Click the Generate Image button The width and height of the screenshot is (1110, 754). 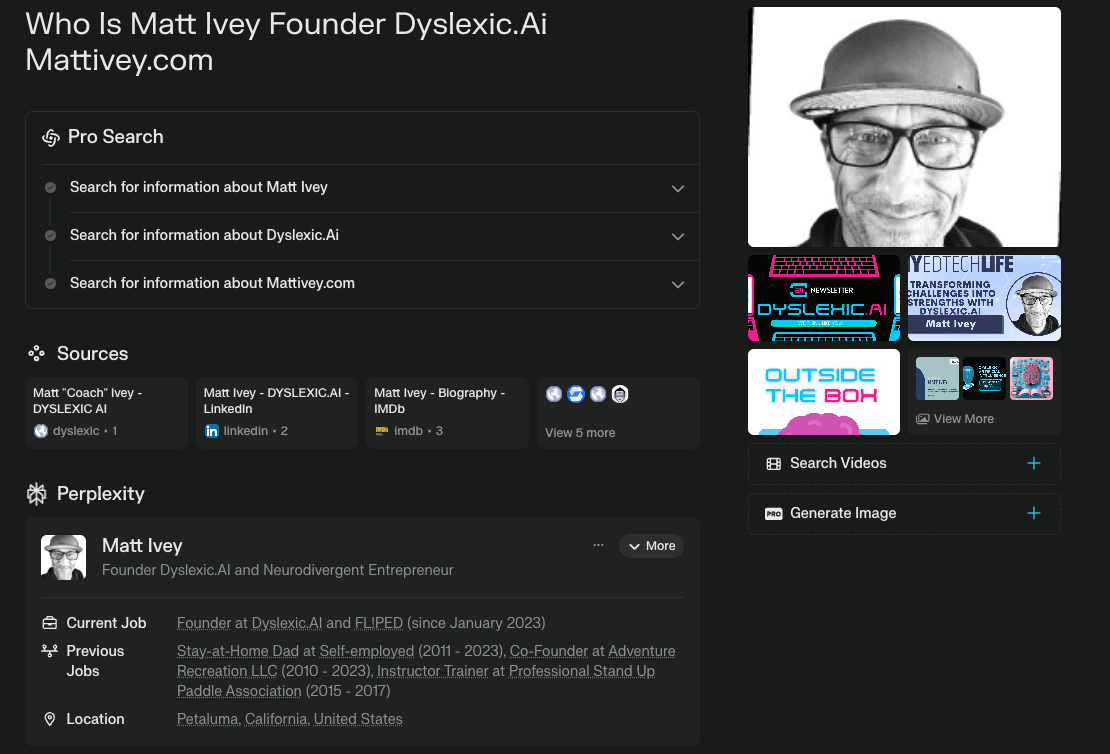[904, 513]
